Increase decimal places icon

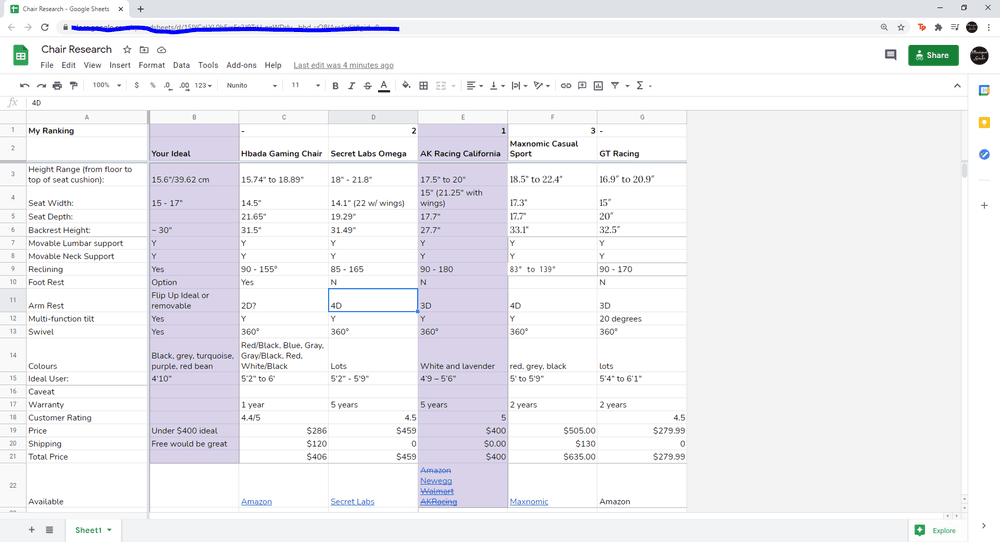[x=184, y=85]
